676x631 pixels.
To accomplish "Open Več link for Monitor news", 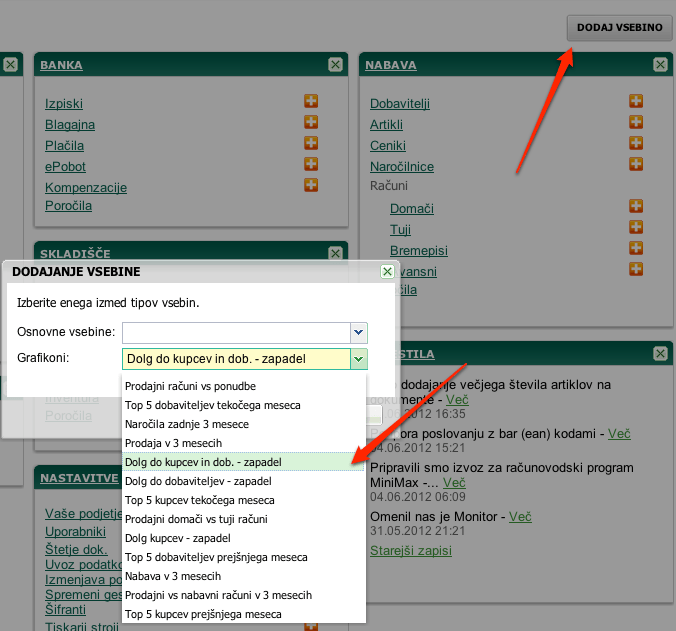I will pos(520,516).
